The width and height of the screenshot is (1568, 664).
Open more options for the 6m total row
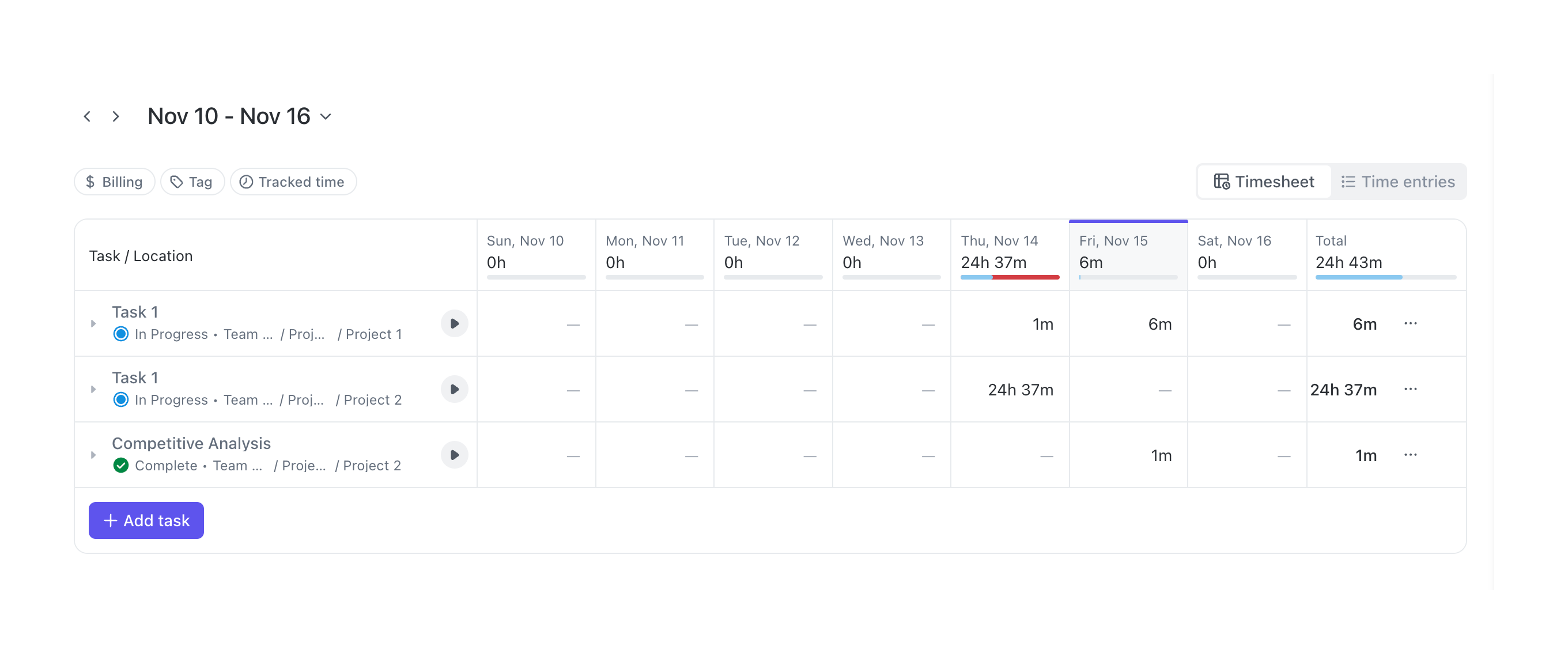point(1410,324)
